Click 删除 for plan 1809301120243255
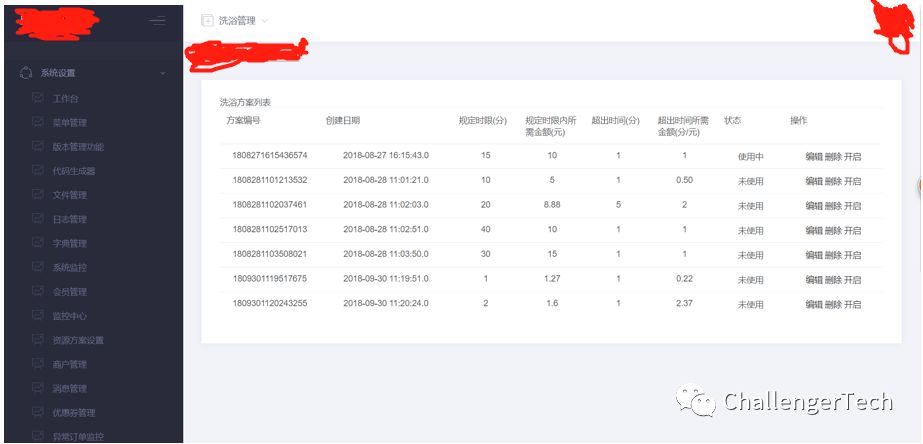923x444 pixels. [833, 304]
